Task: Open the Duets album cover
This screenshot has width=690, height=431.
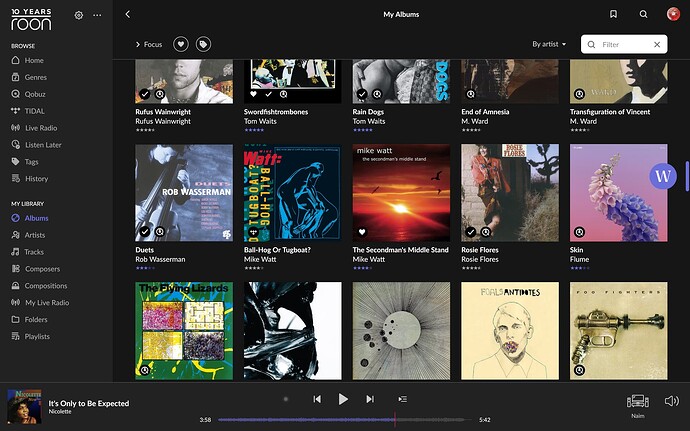Action: [184, 193]
